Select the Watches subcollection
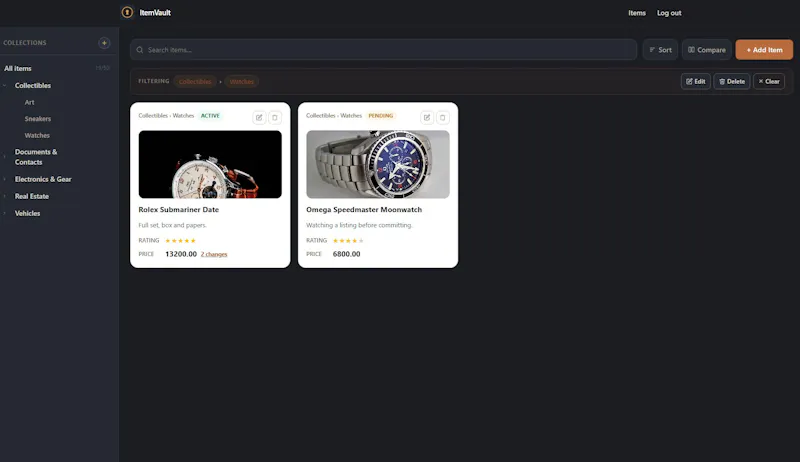 point(37,136)
